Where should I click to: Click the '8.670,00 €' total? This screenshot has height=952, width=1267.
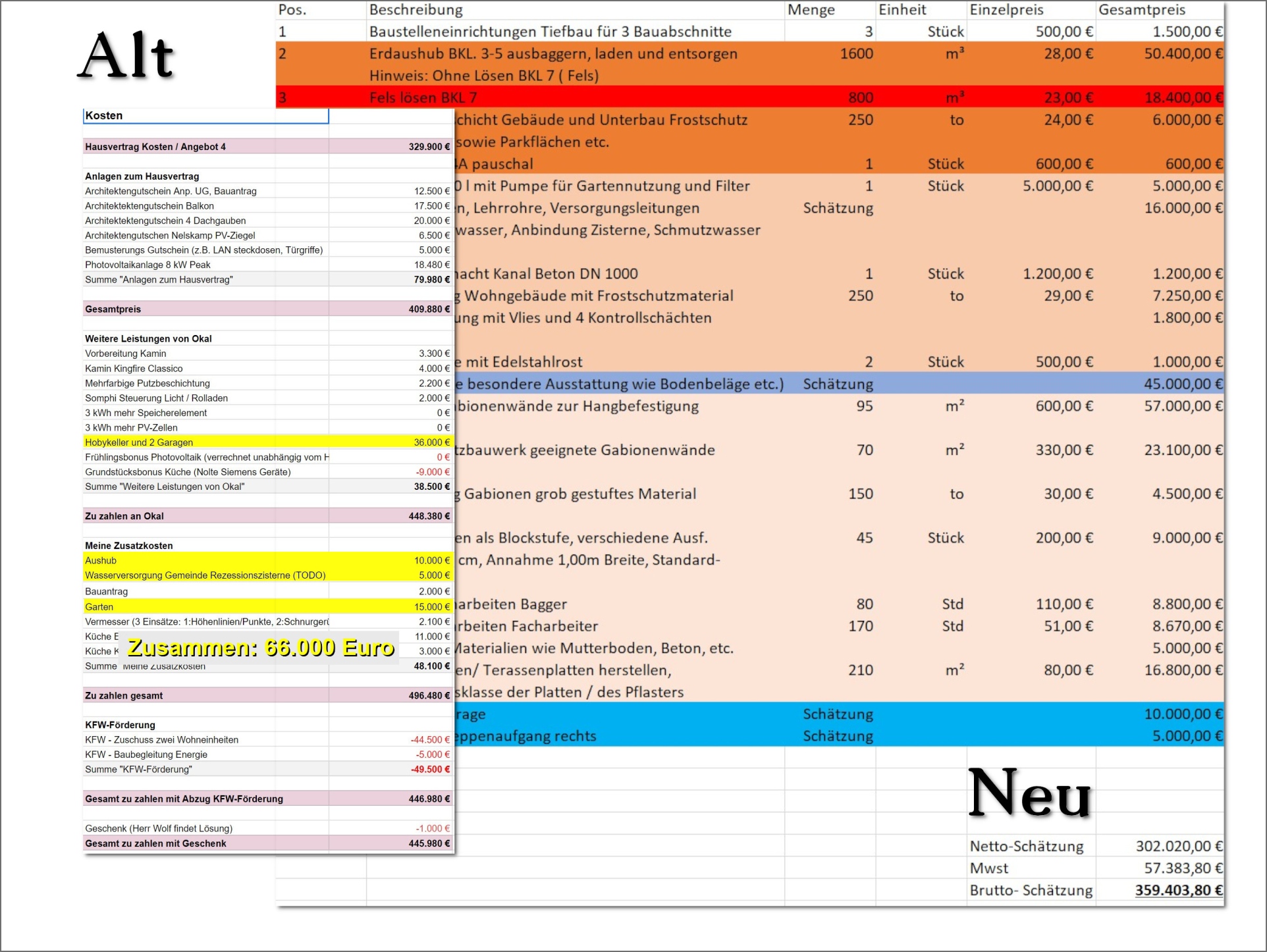(x=1187, y=626)
